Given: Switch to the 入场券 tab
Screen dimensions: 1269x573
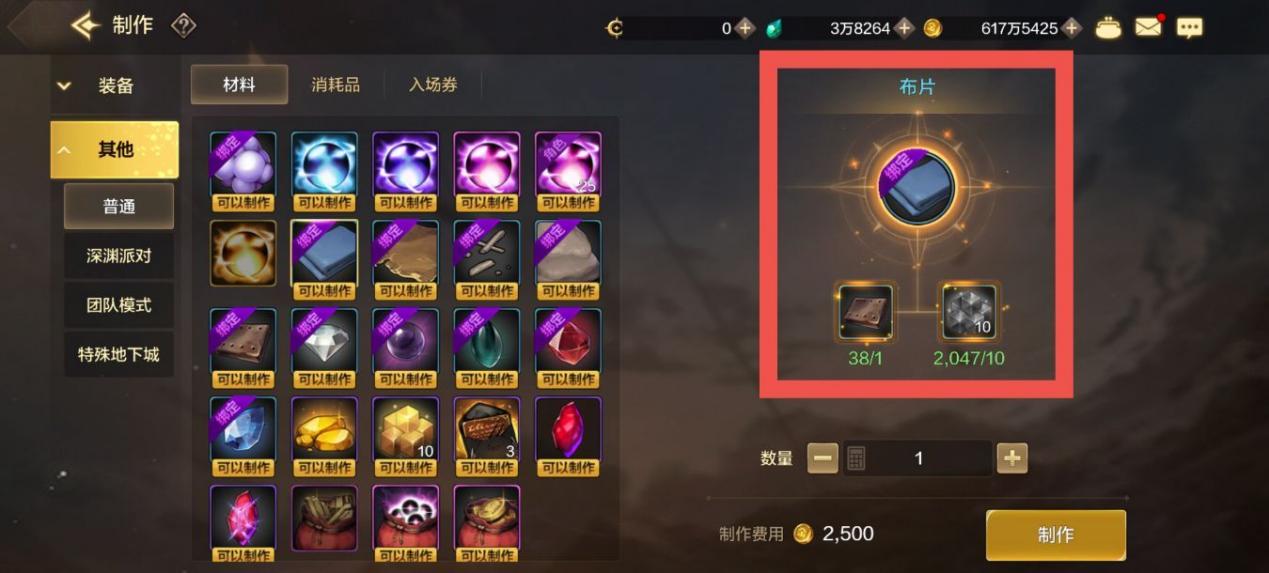Looking at the screenshot, I should tap(433, 85).
